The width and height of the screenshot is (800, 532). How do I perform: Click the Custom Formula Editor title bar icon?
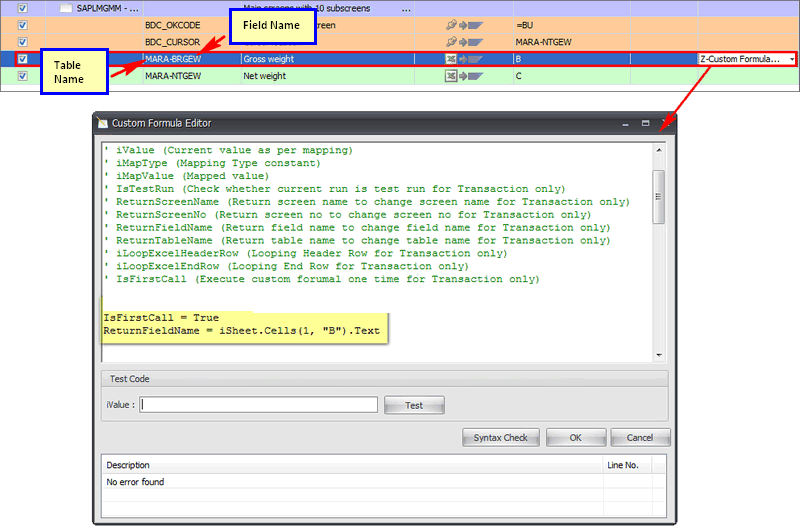tap(101, 124)
